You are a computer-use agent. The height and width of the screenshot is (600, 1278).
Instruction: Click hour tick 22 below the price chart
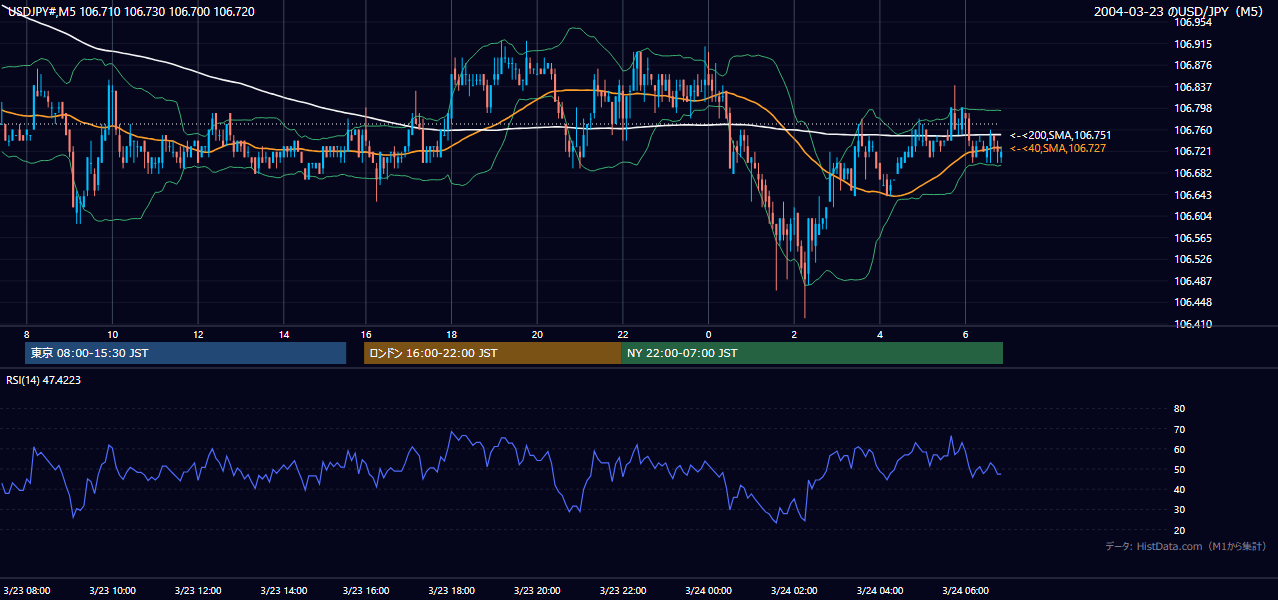click(x=622, y=334)
